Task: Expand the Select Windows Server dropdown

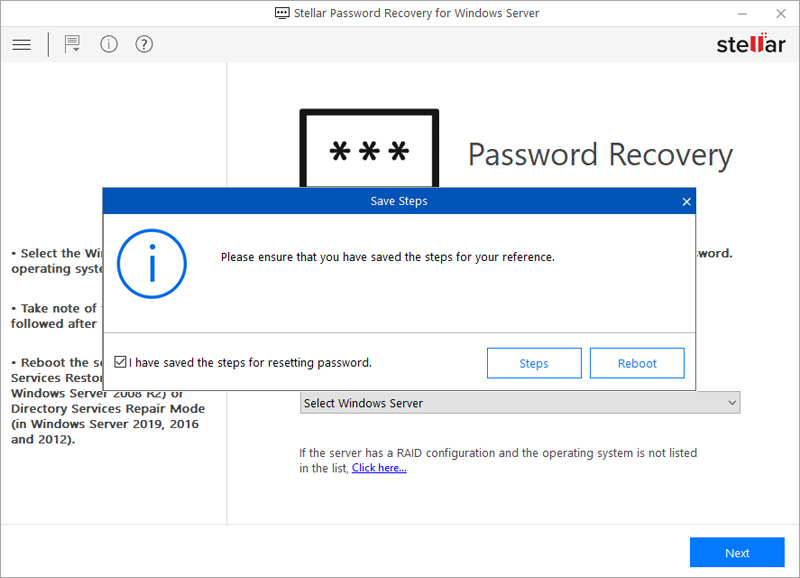Action: [520, 403]
